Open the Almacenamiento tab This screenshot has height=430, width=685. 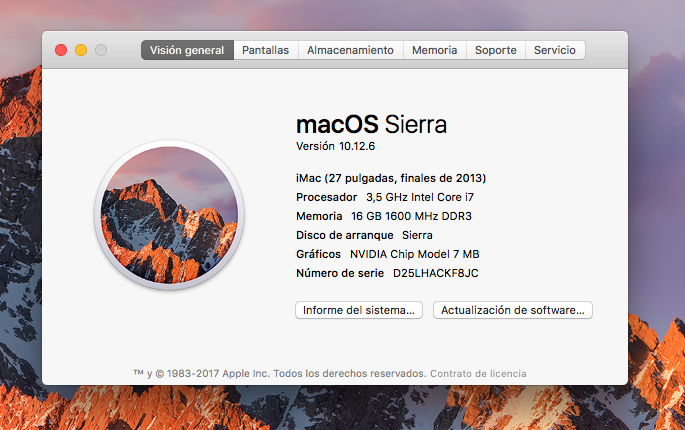pos(350,50)
